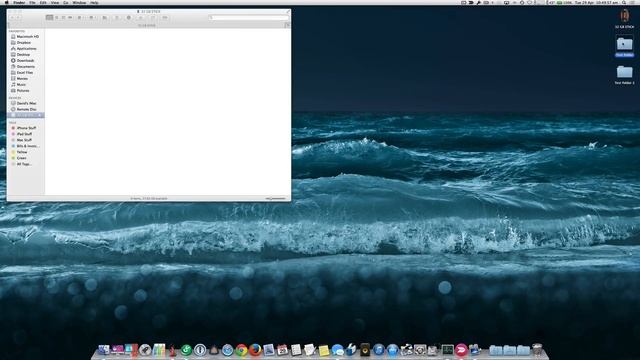The image size is (640, 360).
Task: Open the Edit menu
Action: coord(43,2)
